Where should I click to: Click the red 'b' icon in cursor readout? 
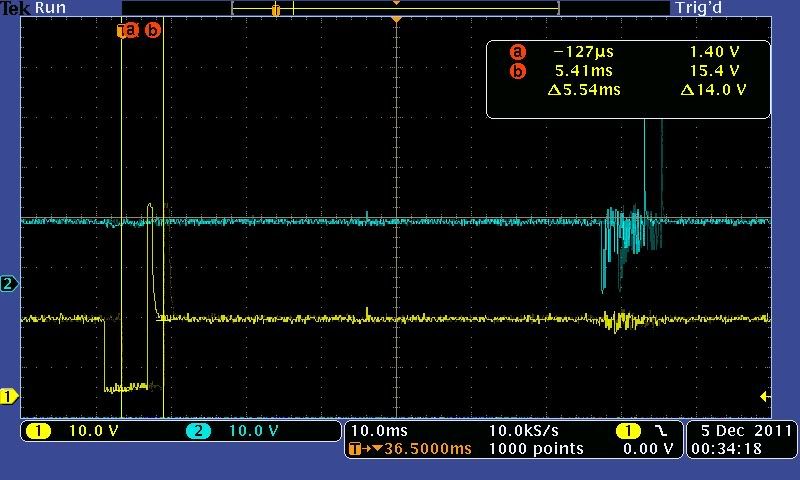(x=517, y=71)
